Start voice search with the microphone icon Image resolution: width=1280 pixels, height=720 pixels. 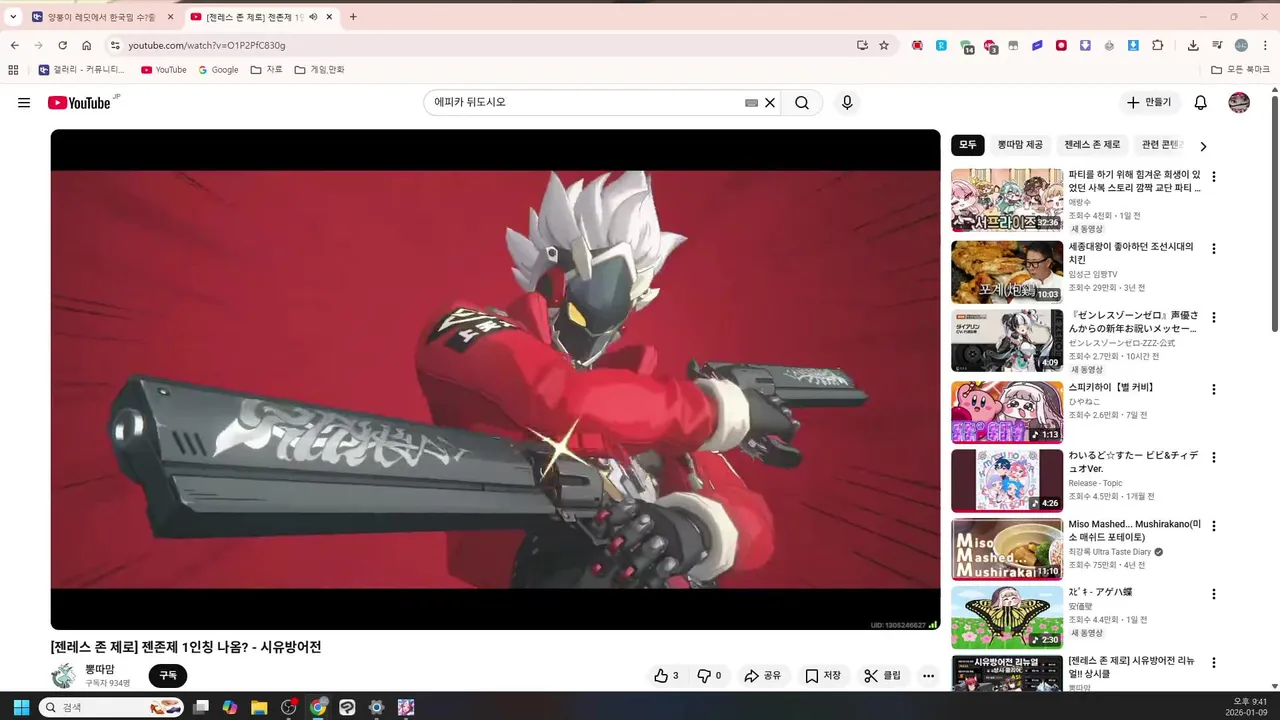[847, 103]
